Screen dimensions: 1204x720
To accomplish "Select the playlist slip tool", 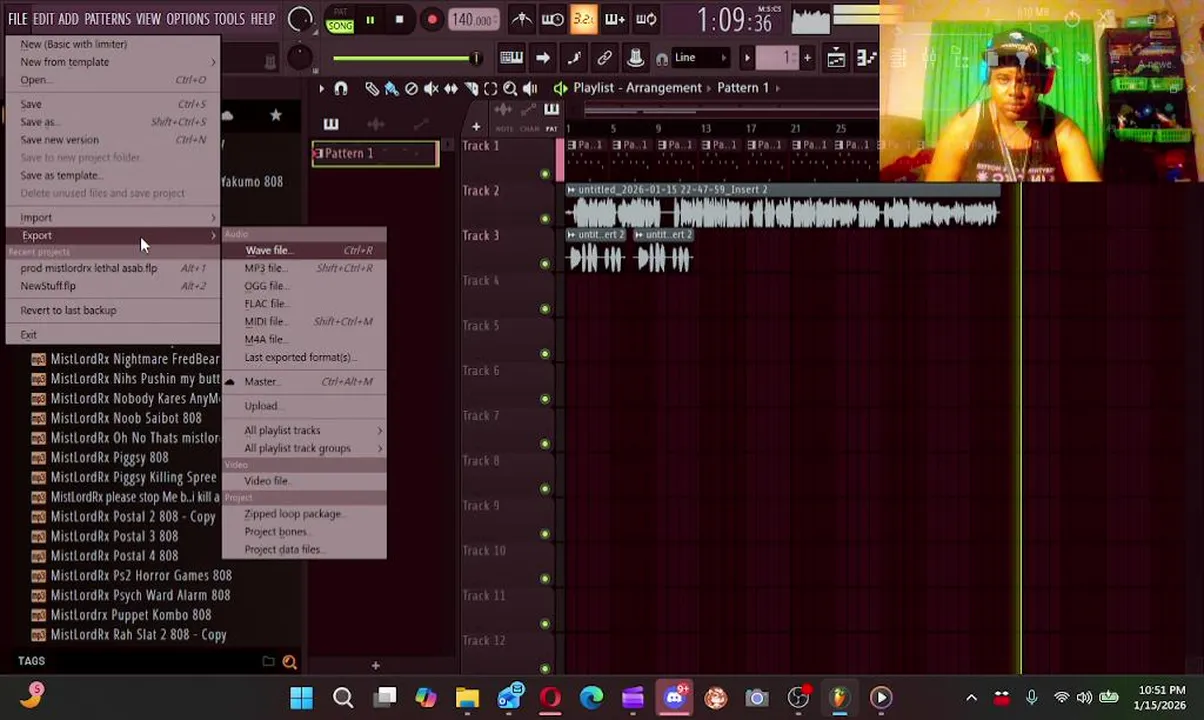I will (x=451, y=88).
